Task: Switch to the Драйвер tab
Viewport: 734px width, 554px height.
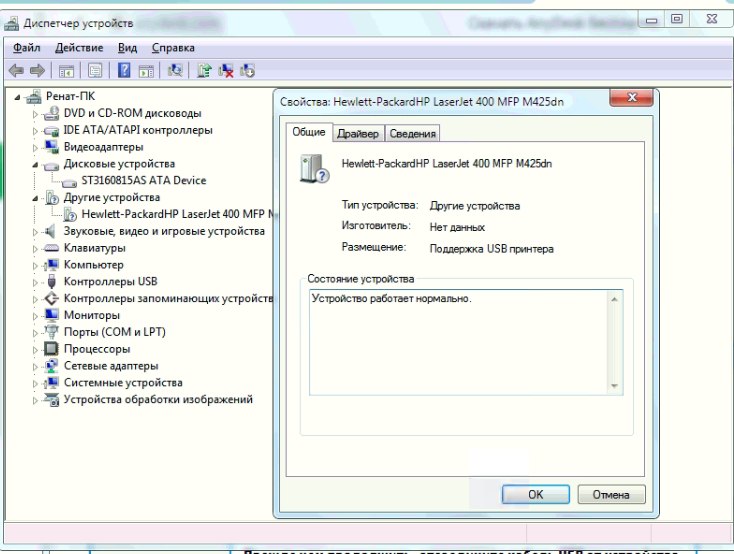Action: (358, 133)
